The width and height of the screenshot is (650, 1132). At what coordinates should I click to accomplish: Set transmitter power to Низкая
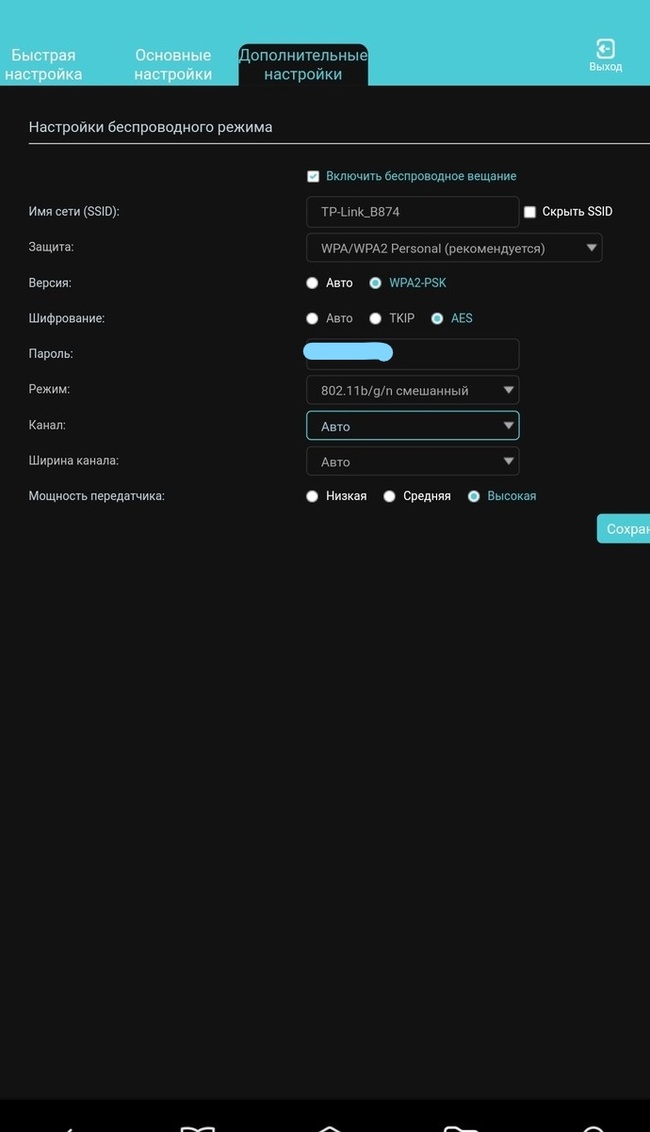click(312, 496)
